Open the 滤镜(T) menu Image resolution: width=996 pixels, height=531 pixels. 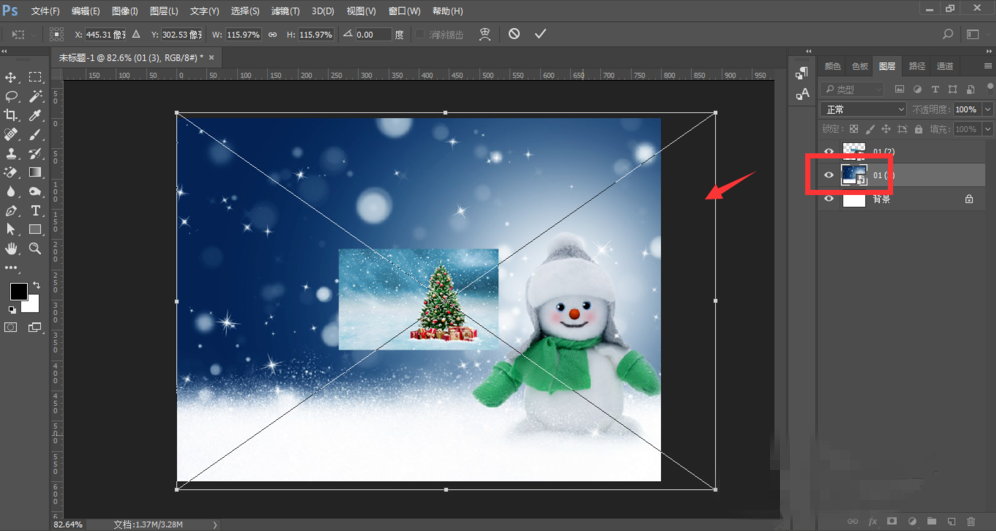coord(286,11)
